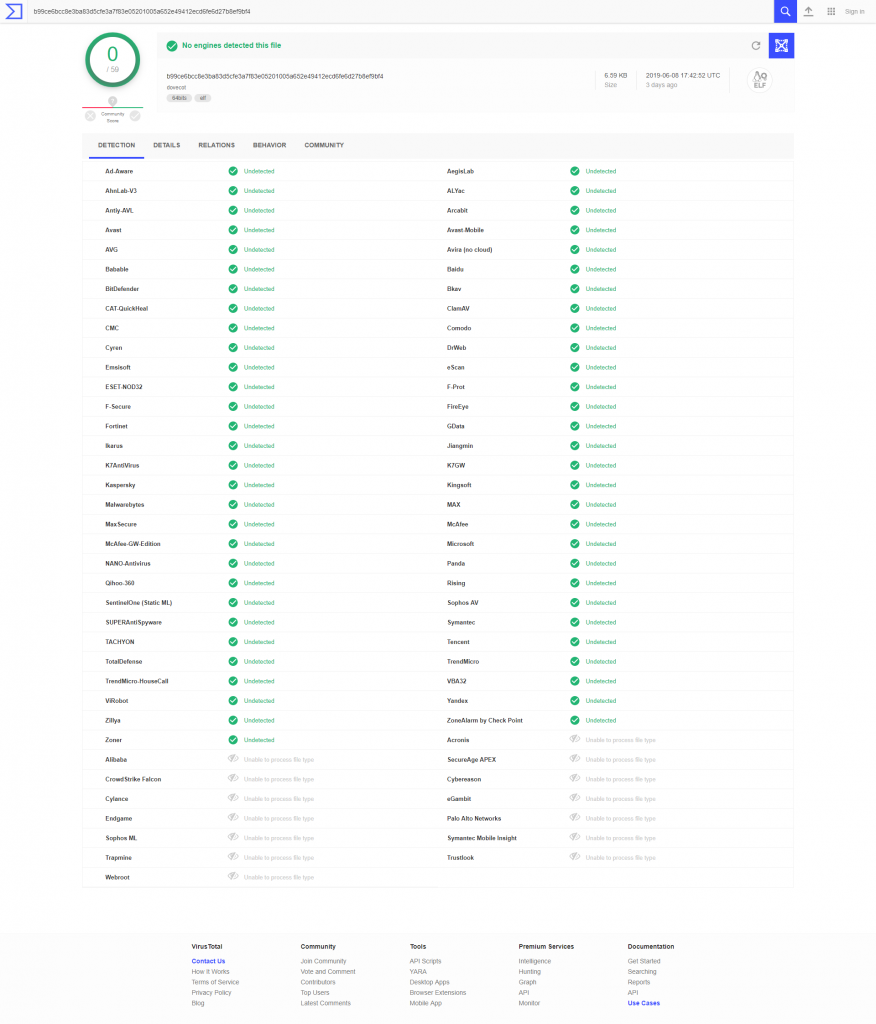This screenshot has height=1024, width=876.
Task: Open the apps grid menu icon
Action: pos(831,11)
